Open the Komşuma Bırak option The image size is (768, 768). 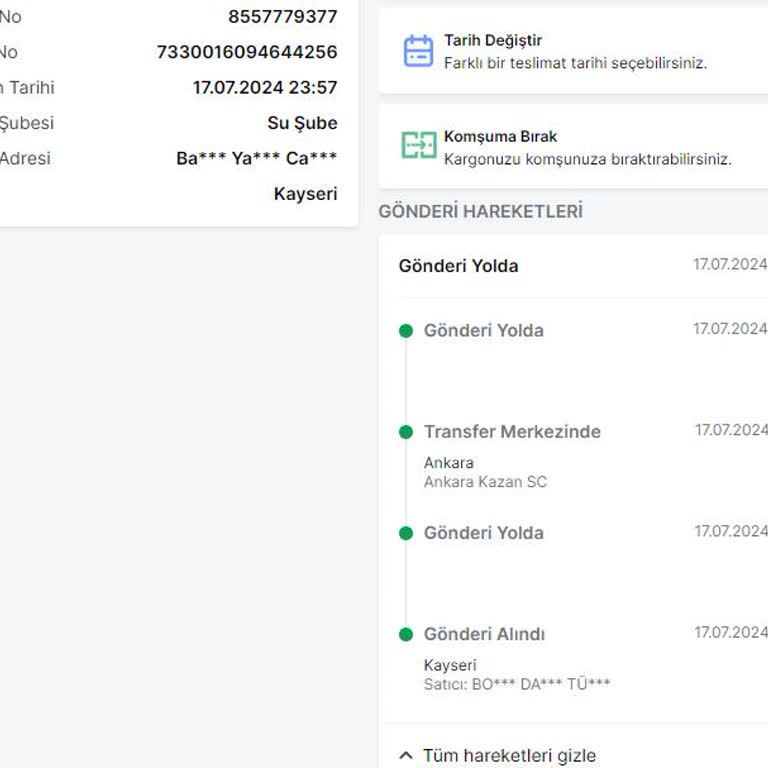573,146
